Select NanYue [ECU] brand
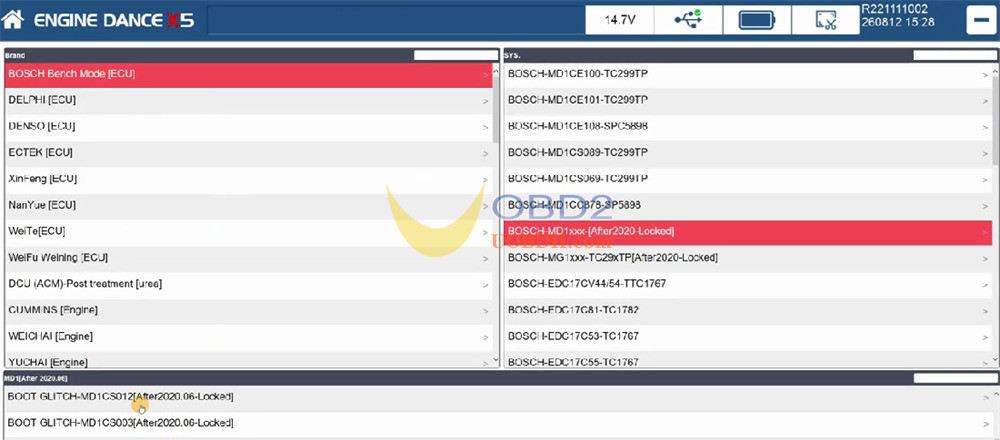This screenshot has width=1000, height=440. coord(249,205)
